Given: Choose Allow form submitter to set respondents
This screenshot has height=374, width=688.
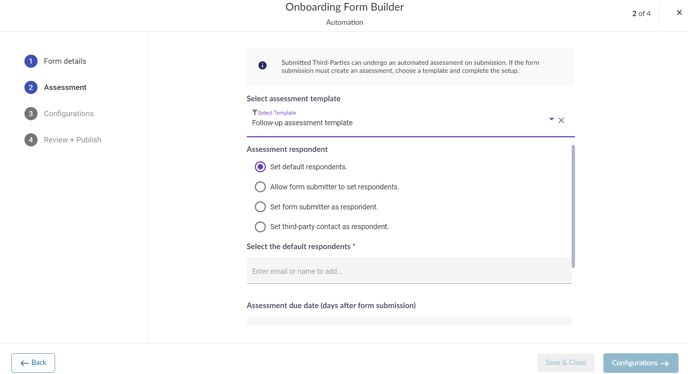Looking at the screenshot, I should point(260,187).
